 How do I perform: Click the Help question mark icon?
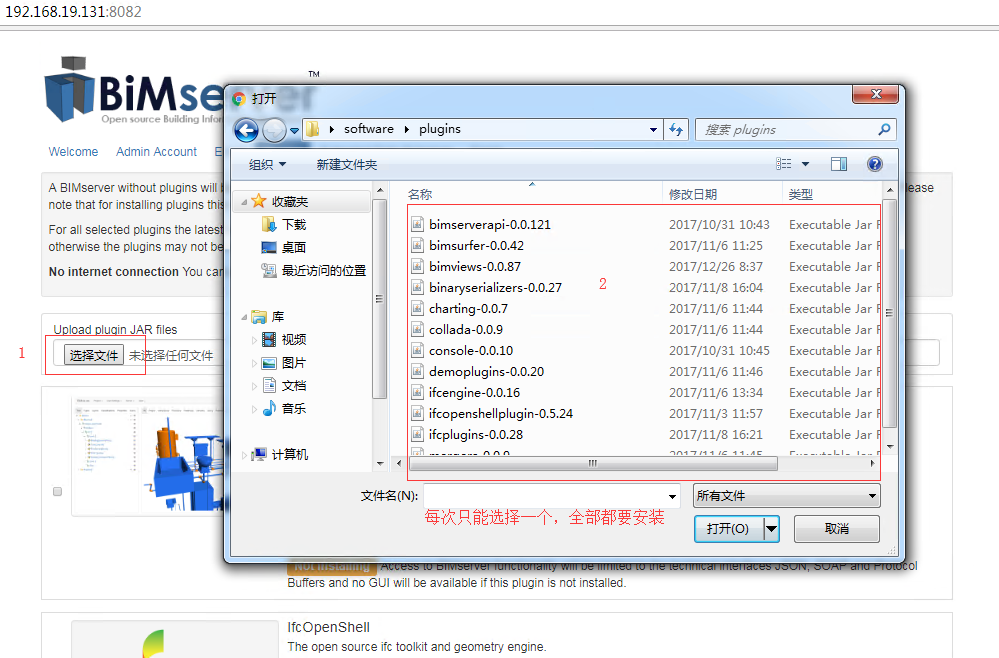tap(875, 163)
